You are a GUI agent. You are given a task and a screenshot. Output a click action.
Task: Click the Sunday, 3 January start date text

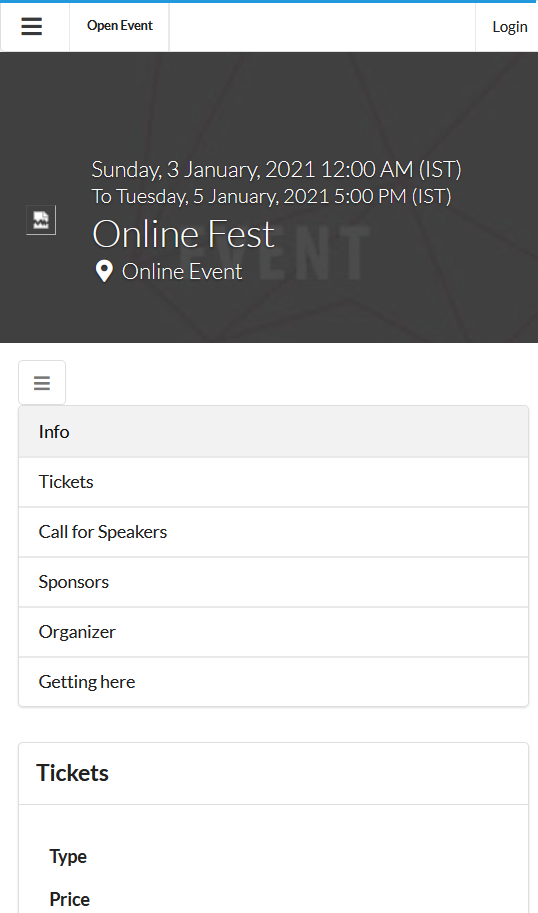pos(277,169)
